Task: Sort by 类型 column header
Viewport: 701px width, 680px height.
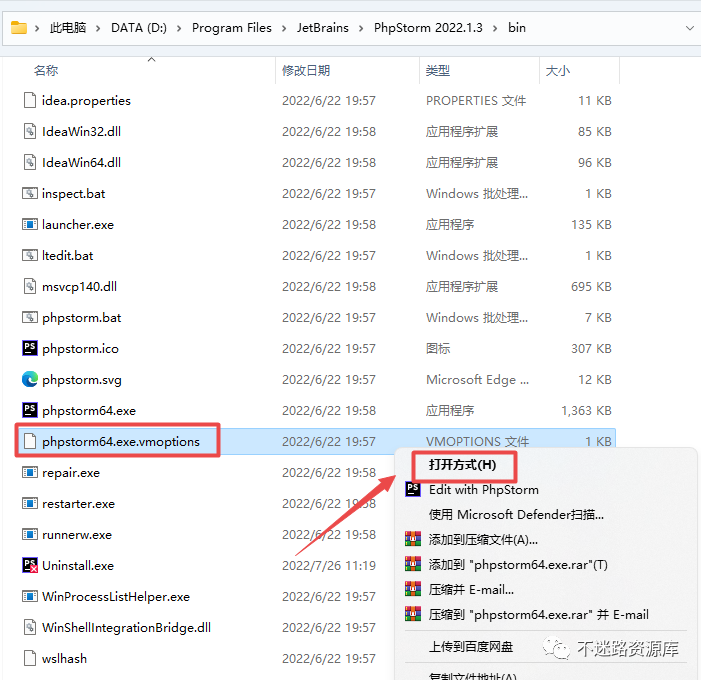Action: 438,70
